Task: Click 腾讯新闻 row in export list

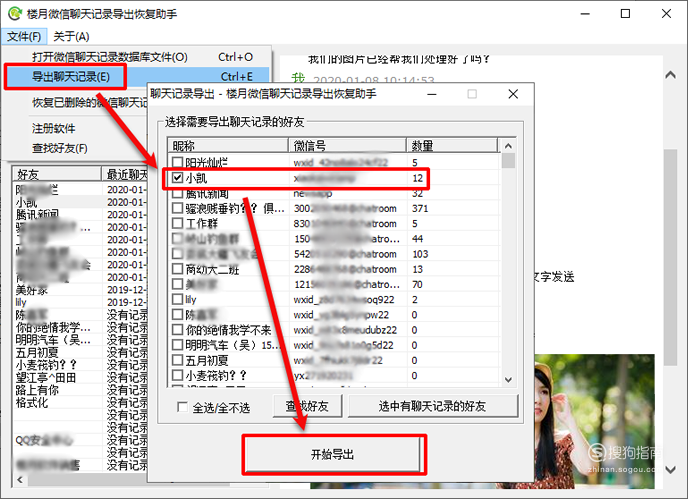Action: pos(333,193)
